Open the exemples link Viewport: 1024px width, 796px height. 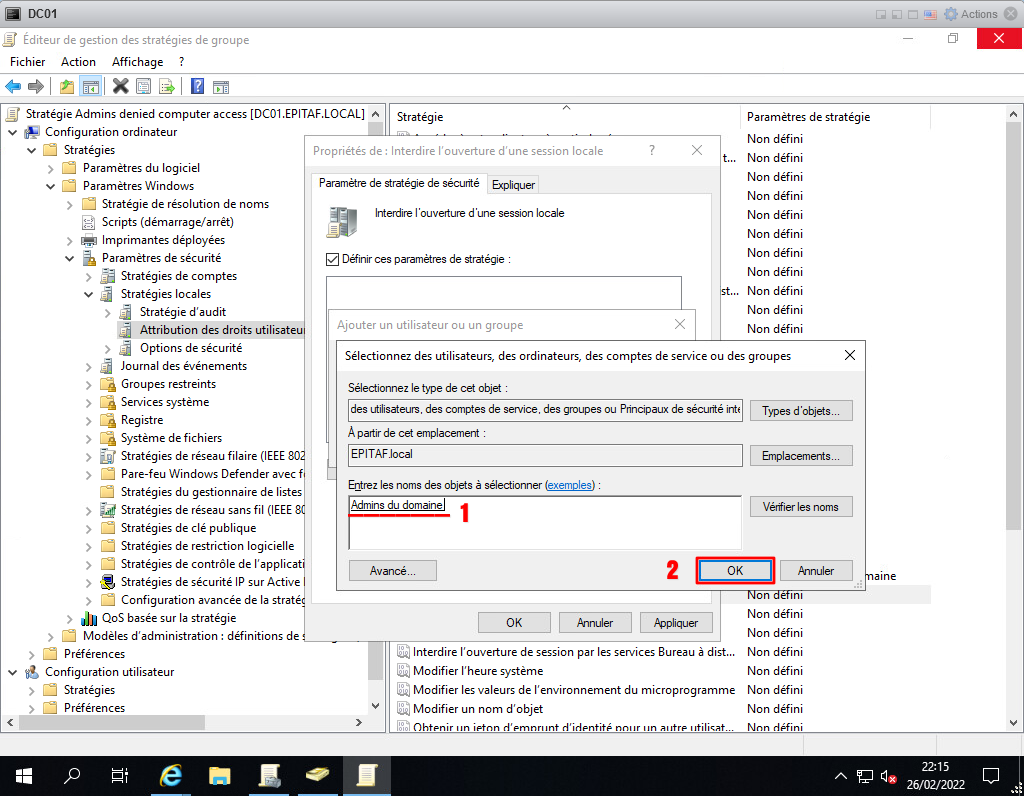[x=569, y=485]
